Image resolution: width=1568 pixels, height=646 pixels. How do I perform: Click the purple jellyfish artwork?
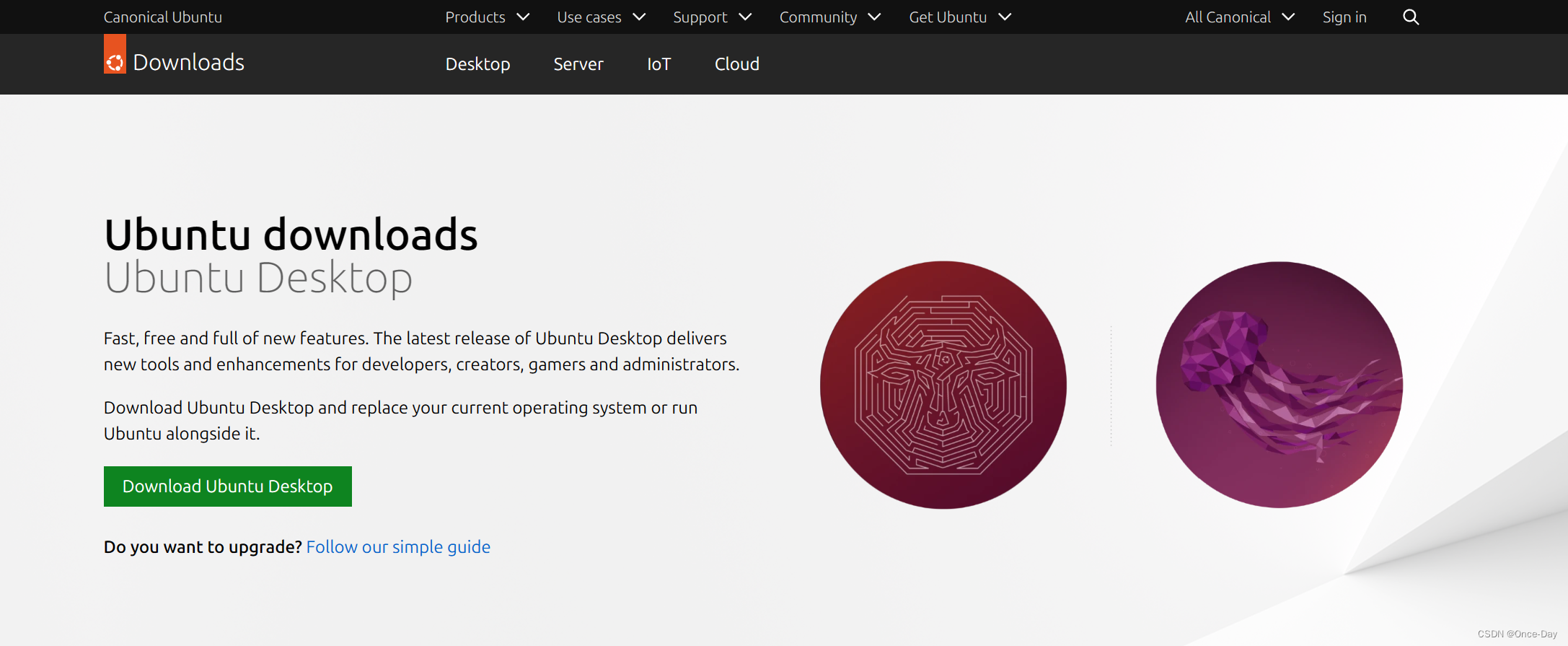point(1279,385)
